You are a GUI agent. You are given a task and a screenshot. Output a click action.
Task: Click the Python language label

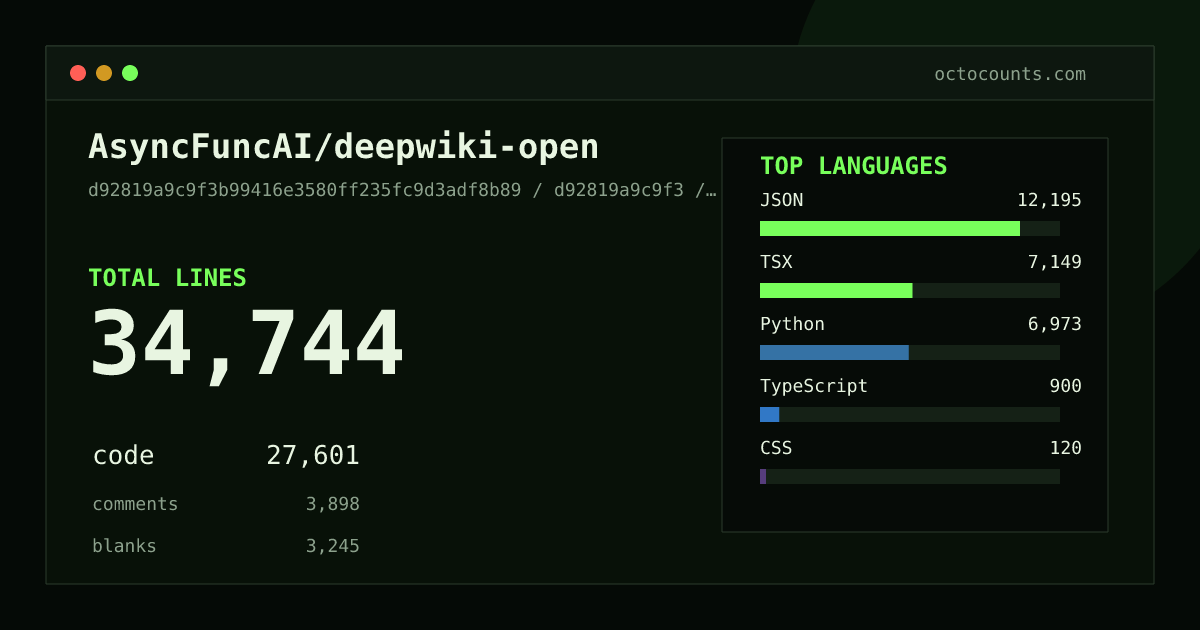(792, 324)
